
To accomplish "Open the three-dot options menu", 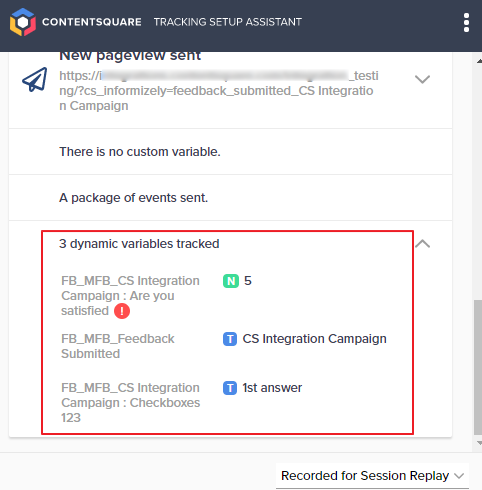I will click(x=466, y=23).
